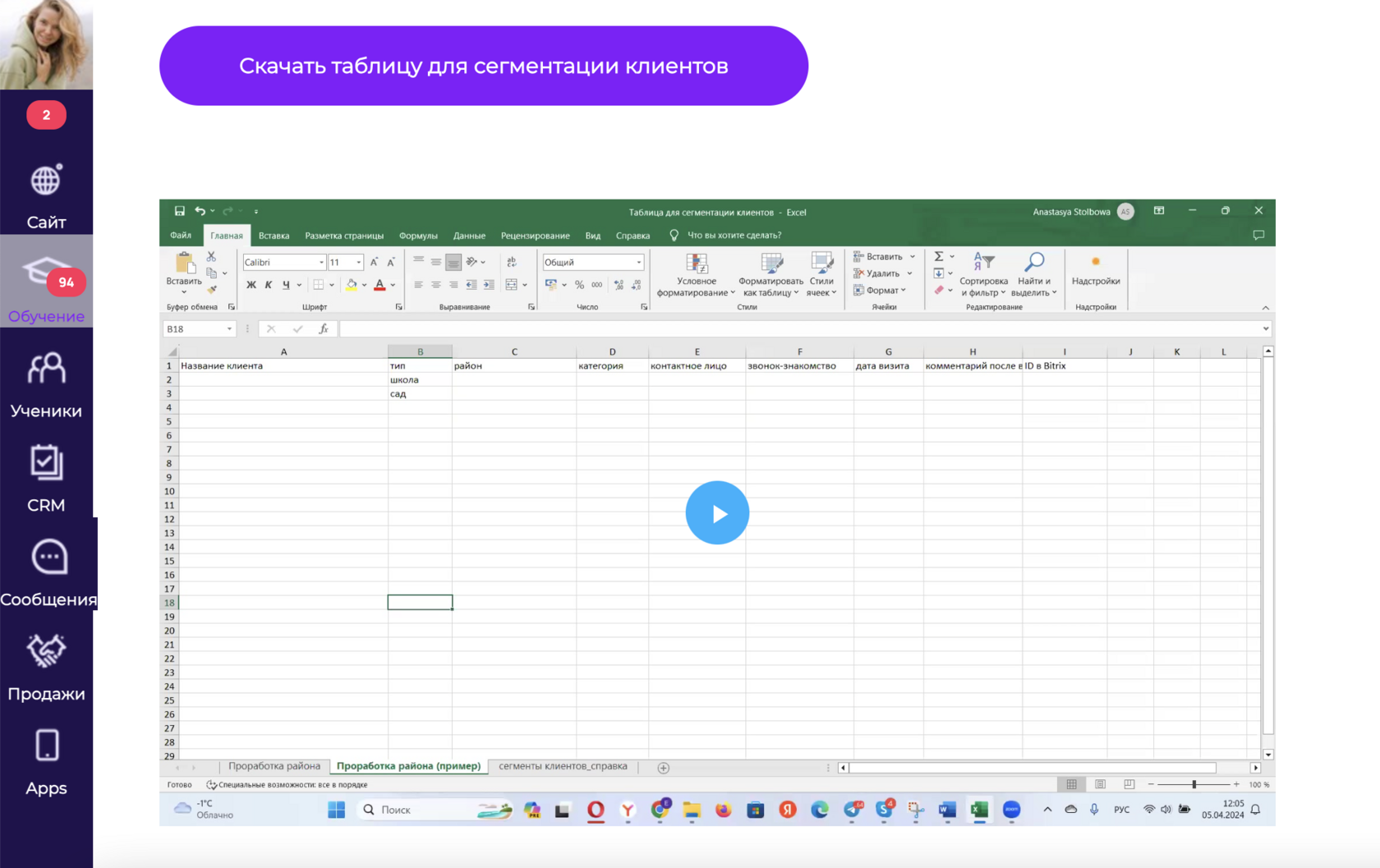The image size is (1380, 868).
Task: Switch to the Формулы tab
Action: coord(418,236)
